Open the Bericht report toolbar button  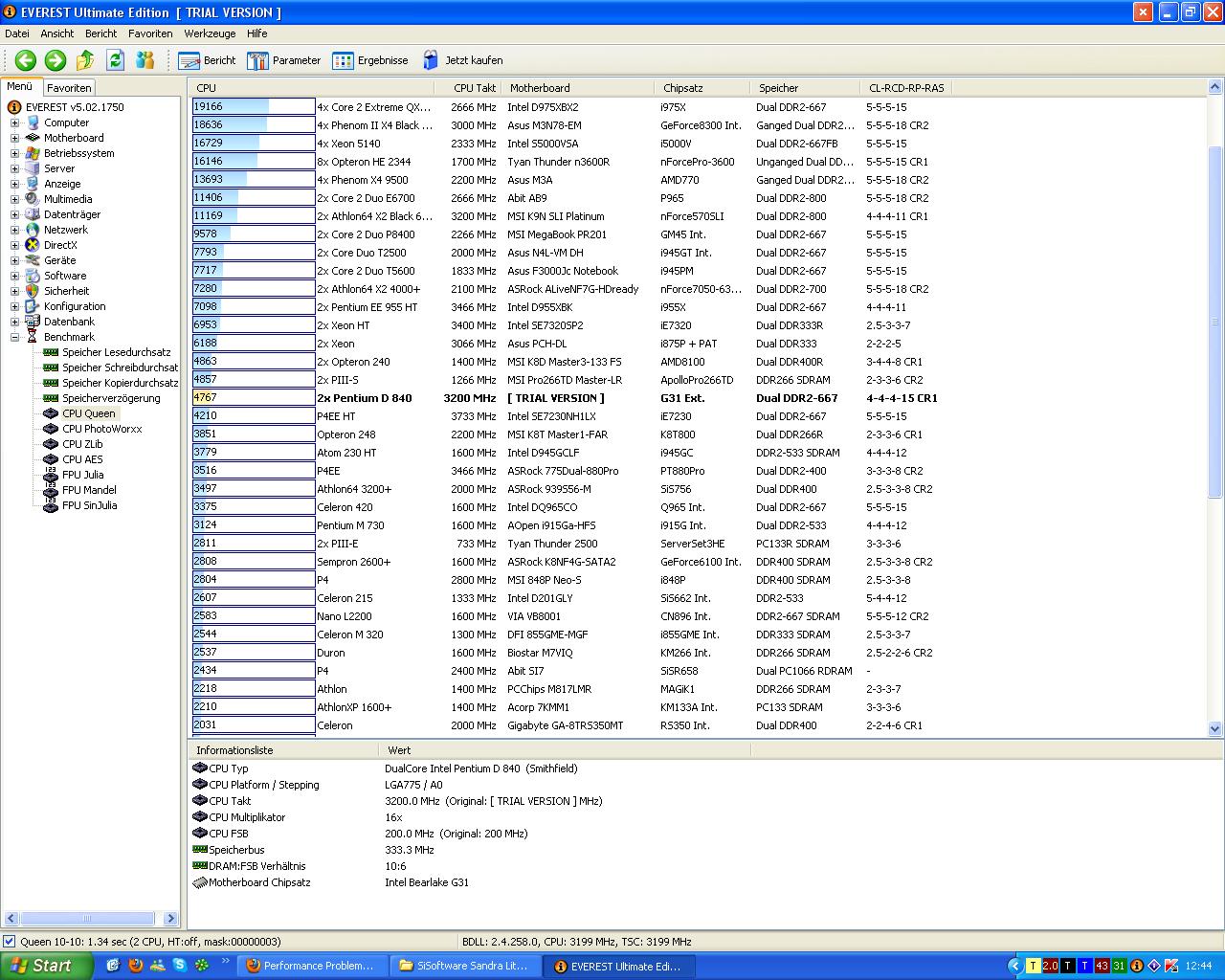208,60
